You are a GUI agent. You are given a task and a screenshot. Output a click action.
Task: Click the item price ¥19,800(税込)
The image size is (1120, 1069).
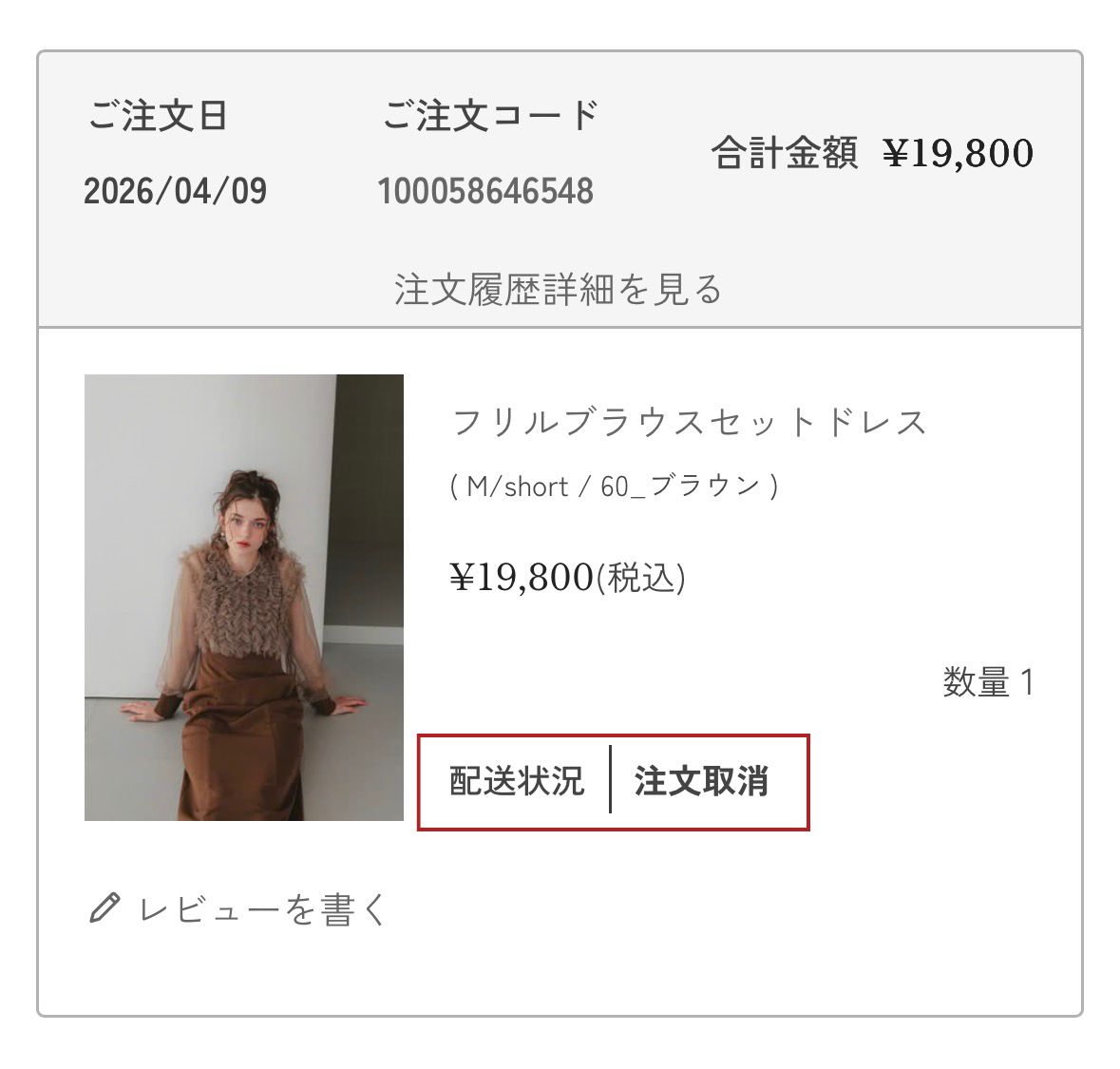[x=567, y=577]
